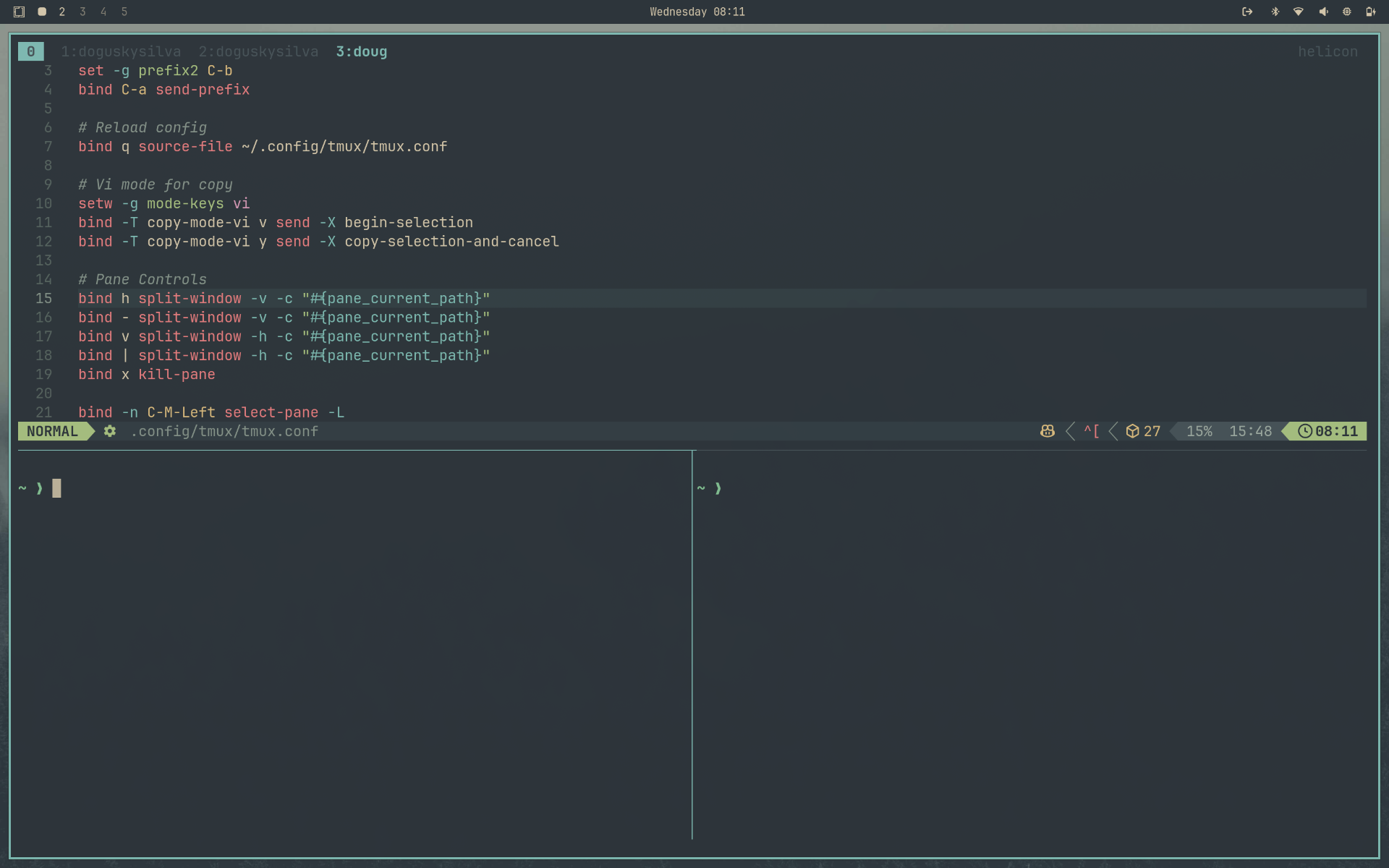The width and height of the screenshot is (1389, 868).
Task: Click 'bind x kill-pane' line
Action: click(147, 375)
